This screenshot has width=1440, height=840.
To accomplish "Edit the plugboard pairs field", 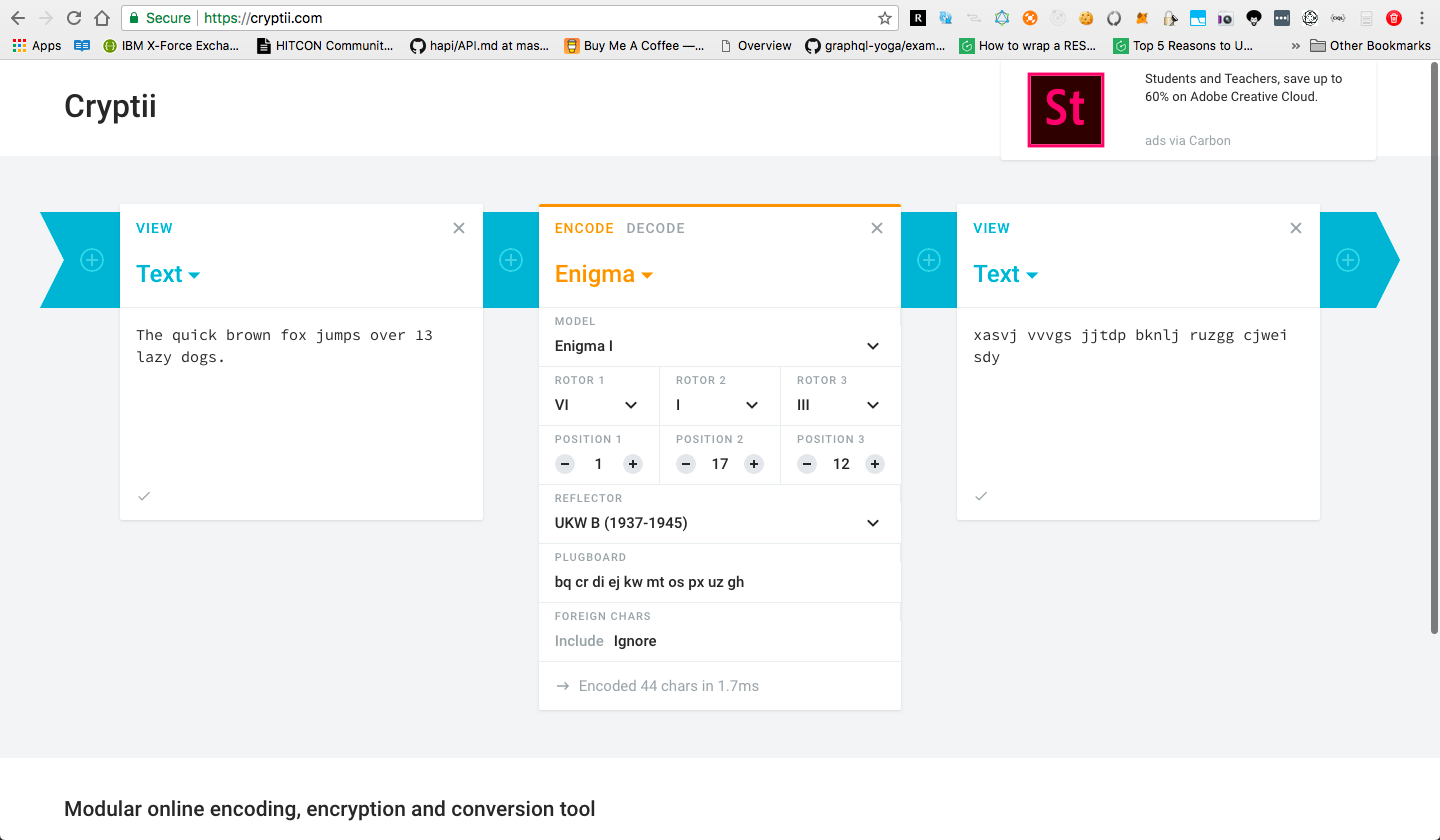I will tap(720, 582).
